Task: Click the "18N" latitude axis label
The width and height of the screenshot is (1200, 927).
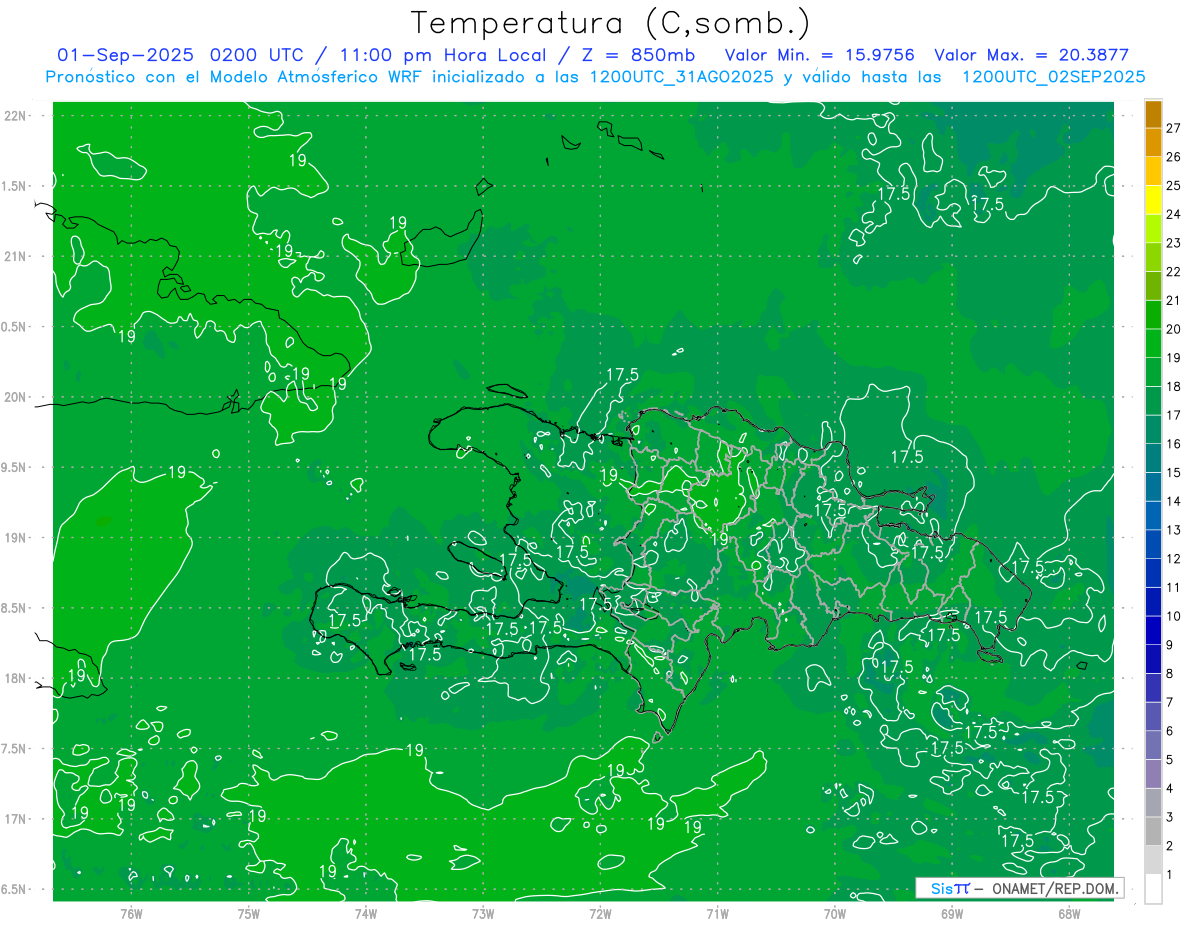Action: coord(16,679)
